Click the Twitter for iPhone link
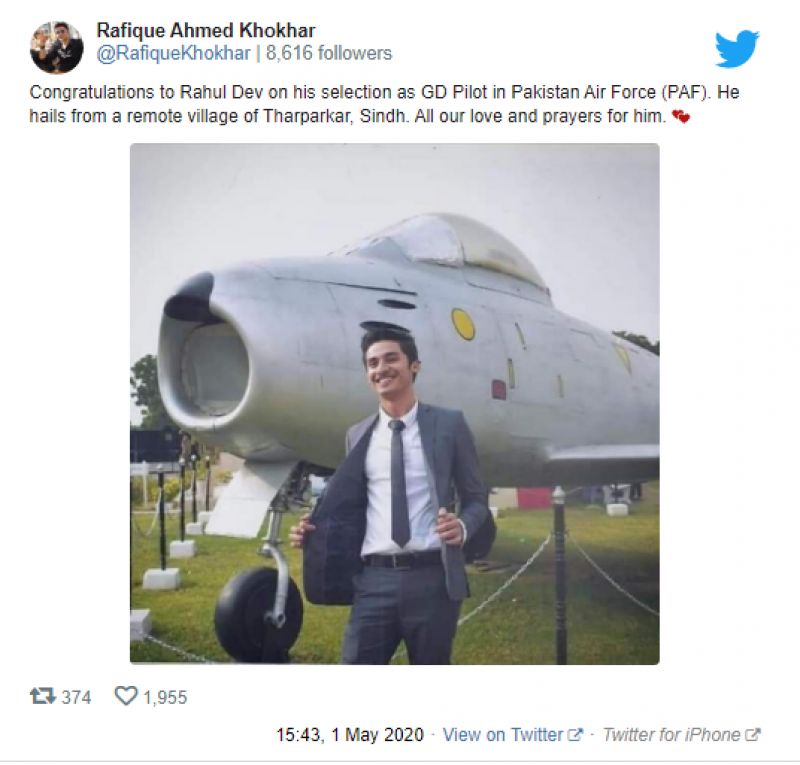Screen dimensions: 800x765 coord(671,735)
